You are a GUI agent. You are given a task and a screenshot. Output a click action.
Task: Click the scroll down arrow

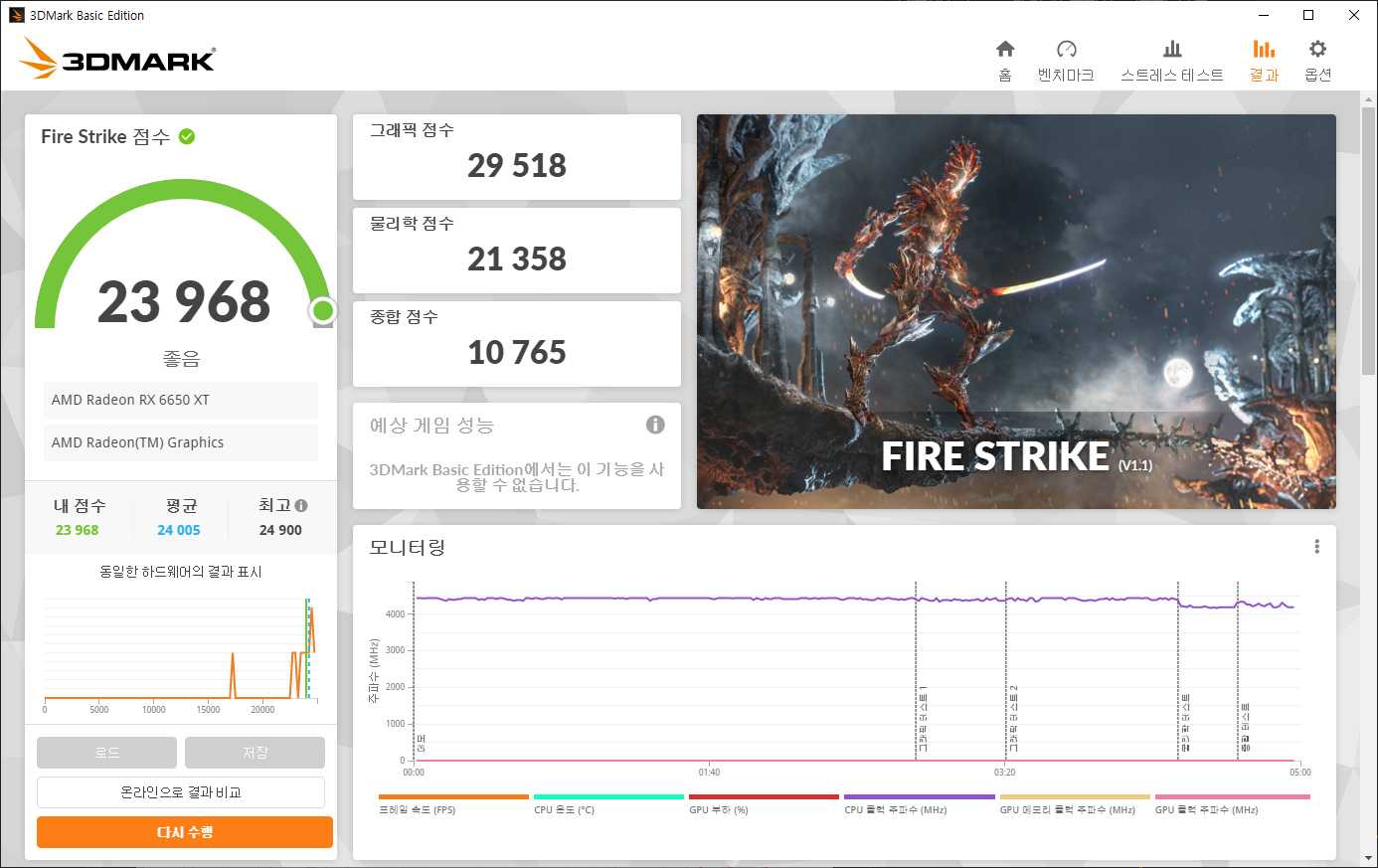coord(1370,858)
